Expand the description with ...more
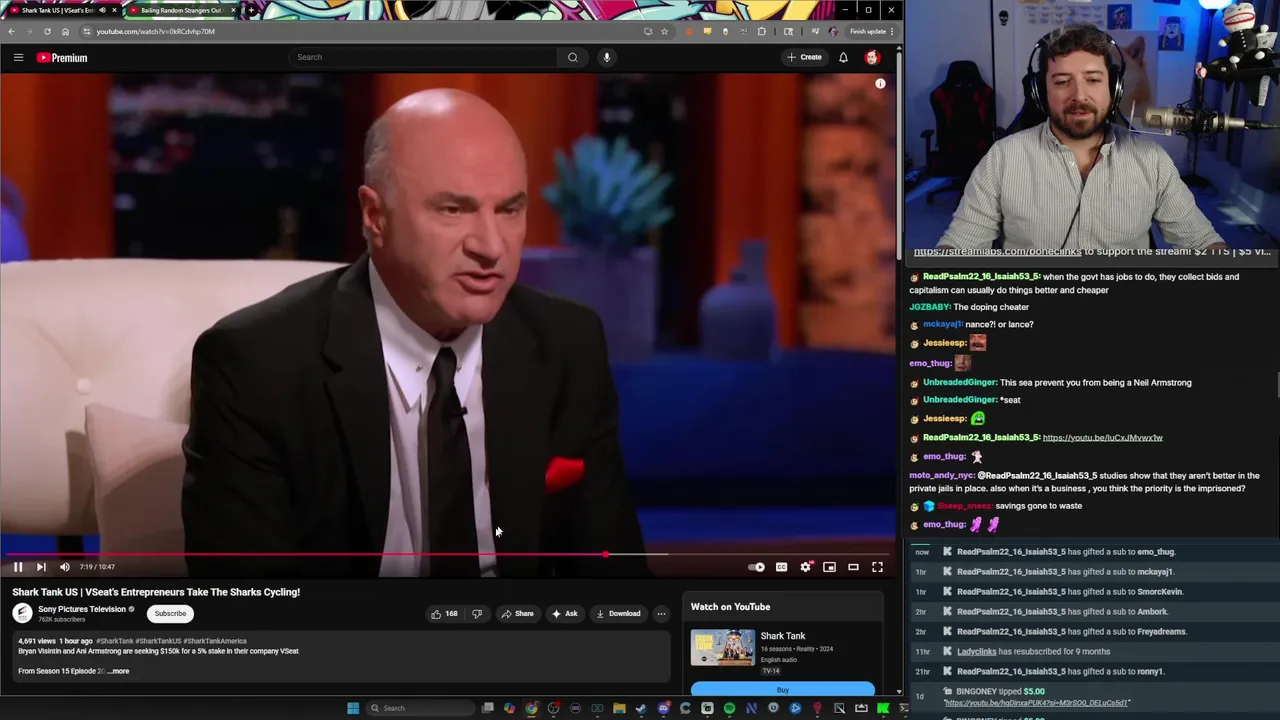Image resolution: width=1280 pixels, height=720 pixels. click(119, 671)
